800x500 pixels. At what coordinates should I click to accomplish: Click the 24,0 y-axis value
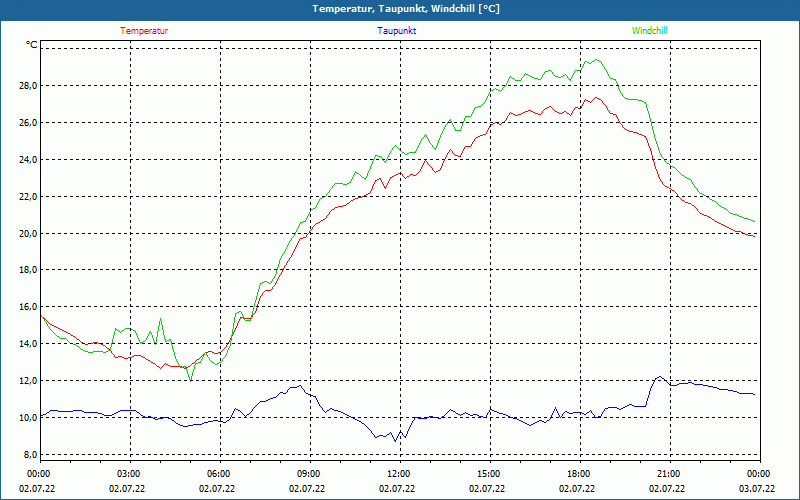[29, 160]
